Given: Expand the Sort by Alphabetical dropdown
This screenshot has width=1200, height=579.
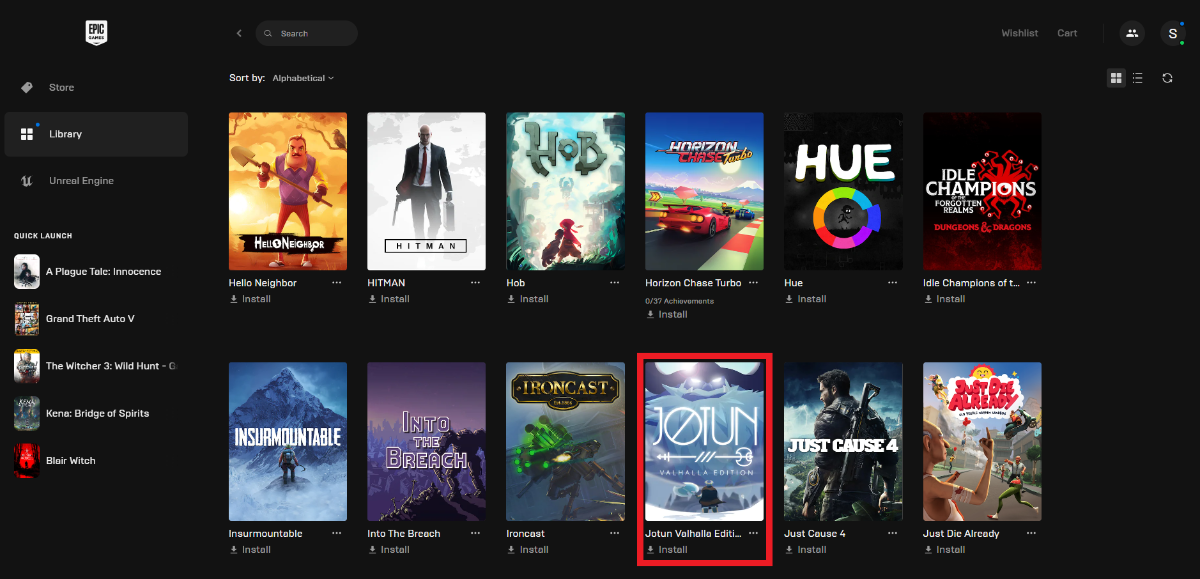Looking at the screenshot, I should coord(303,78).
